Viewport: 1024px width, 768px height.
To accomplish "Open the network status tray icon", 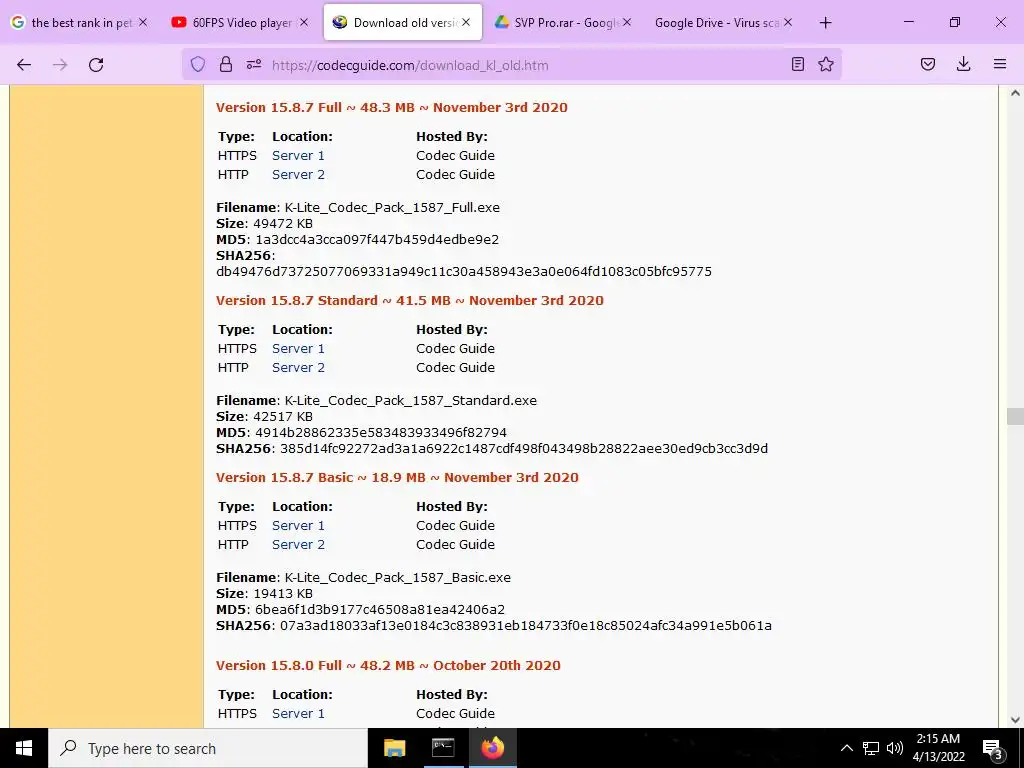I will 871,748.
